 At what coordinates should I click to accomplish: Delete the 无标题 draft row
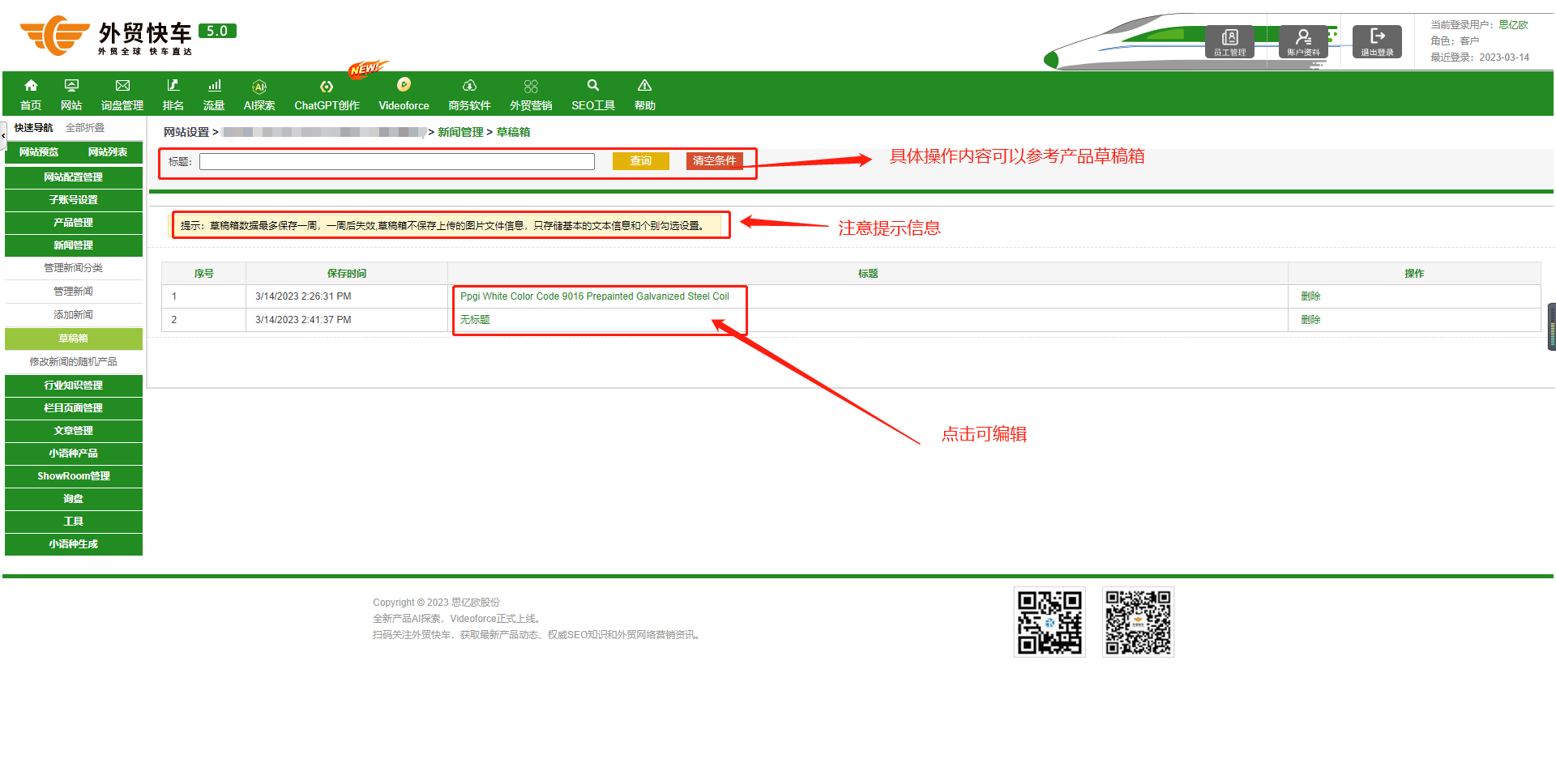click(1310, 320)
